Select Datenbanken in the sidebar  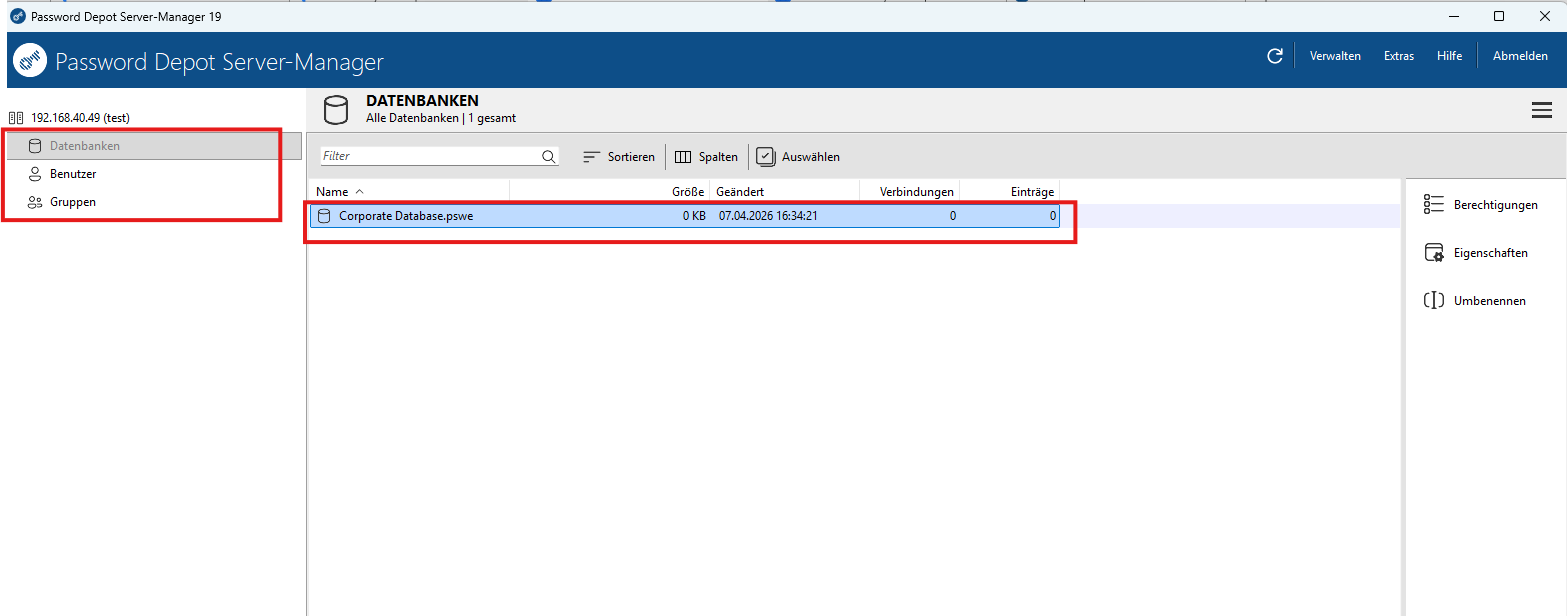point(154,146)
